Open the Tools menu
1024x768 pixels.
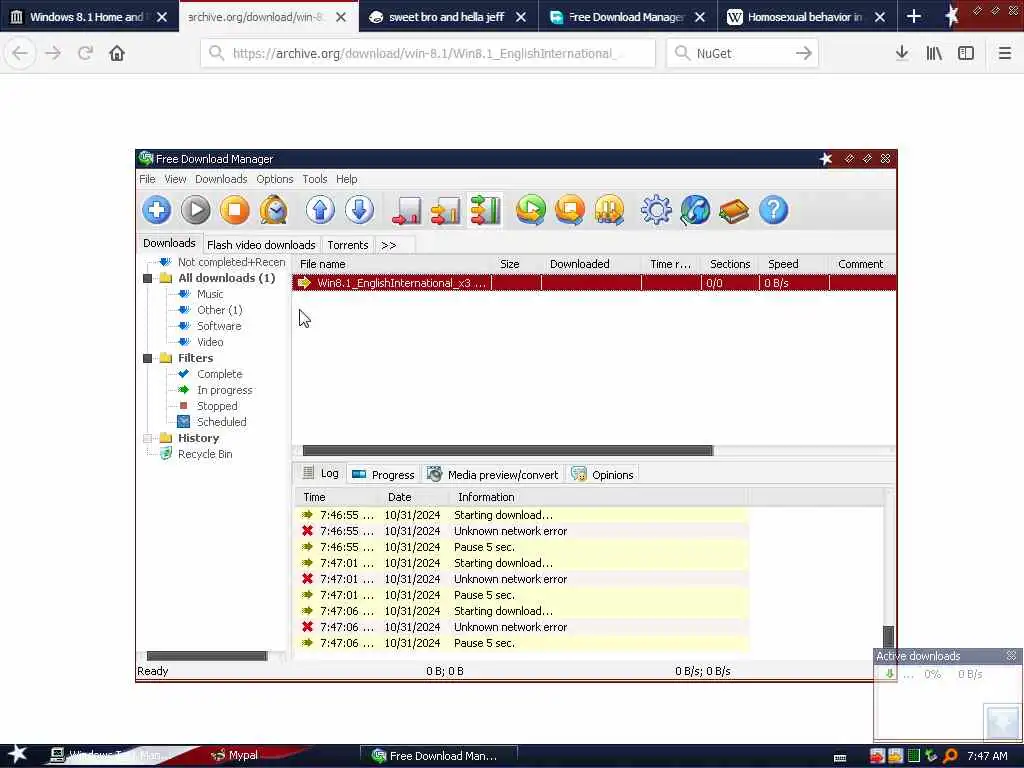click(315, 179)
